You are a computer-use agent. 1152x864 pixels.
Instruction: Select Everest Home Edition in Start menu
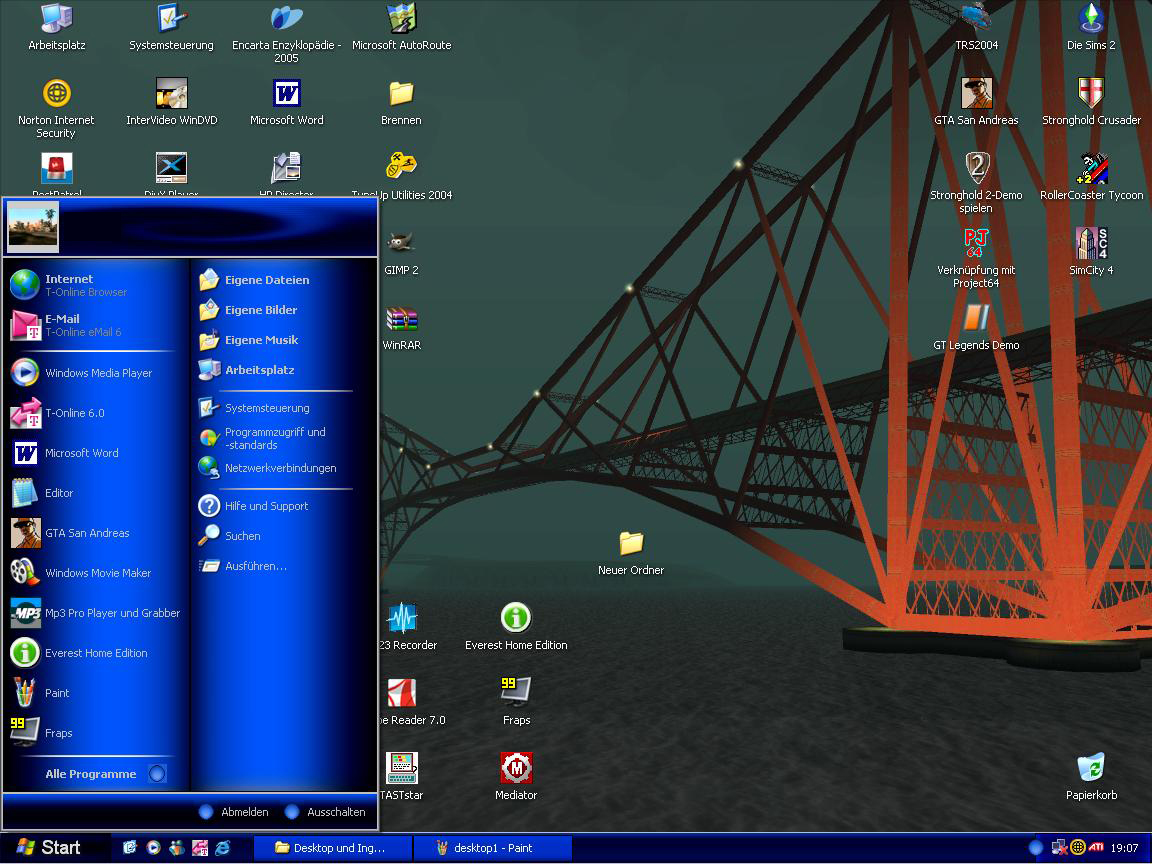[x=96, y=652]
